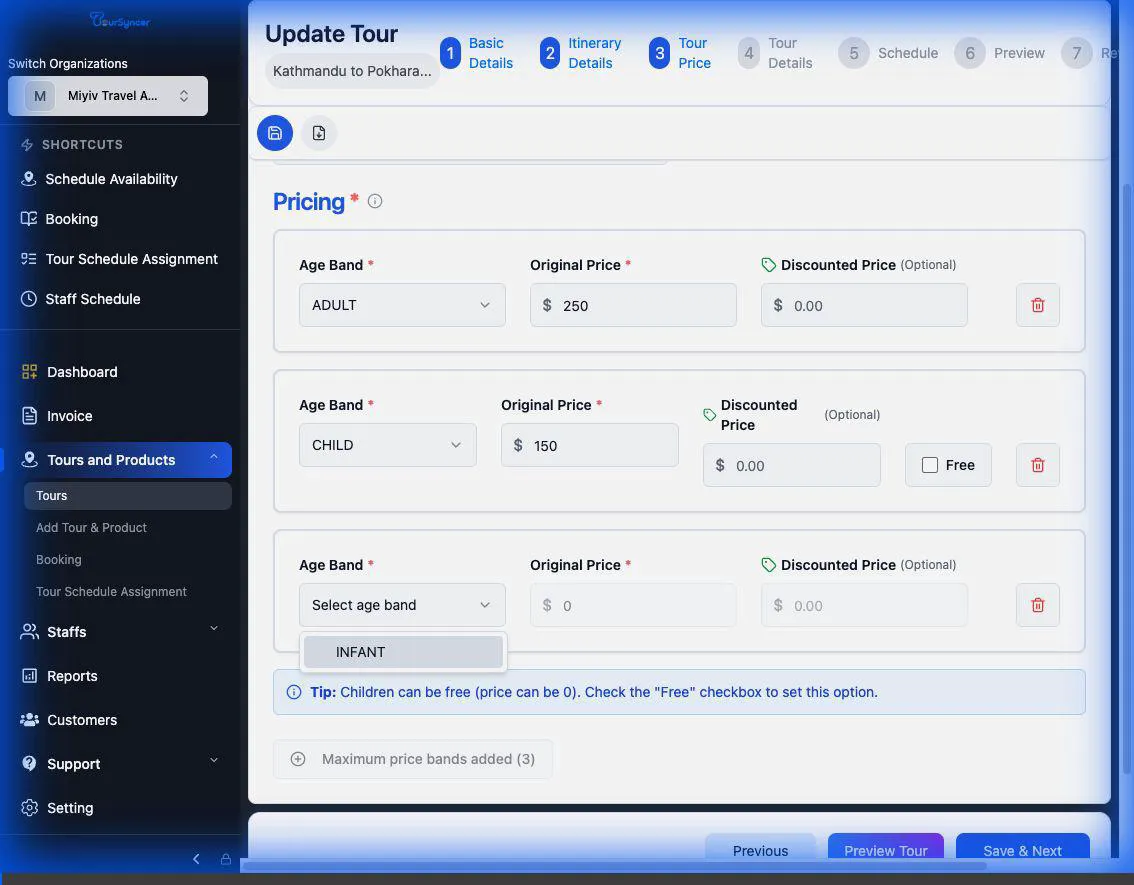Go to the Preview step
This screenshot has width=1134, height=885.
click(x=1019, y=53)
